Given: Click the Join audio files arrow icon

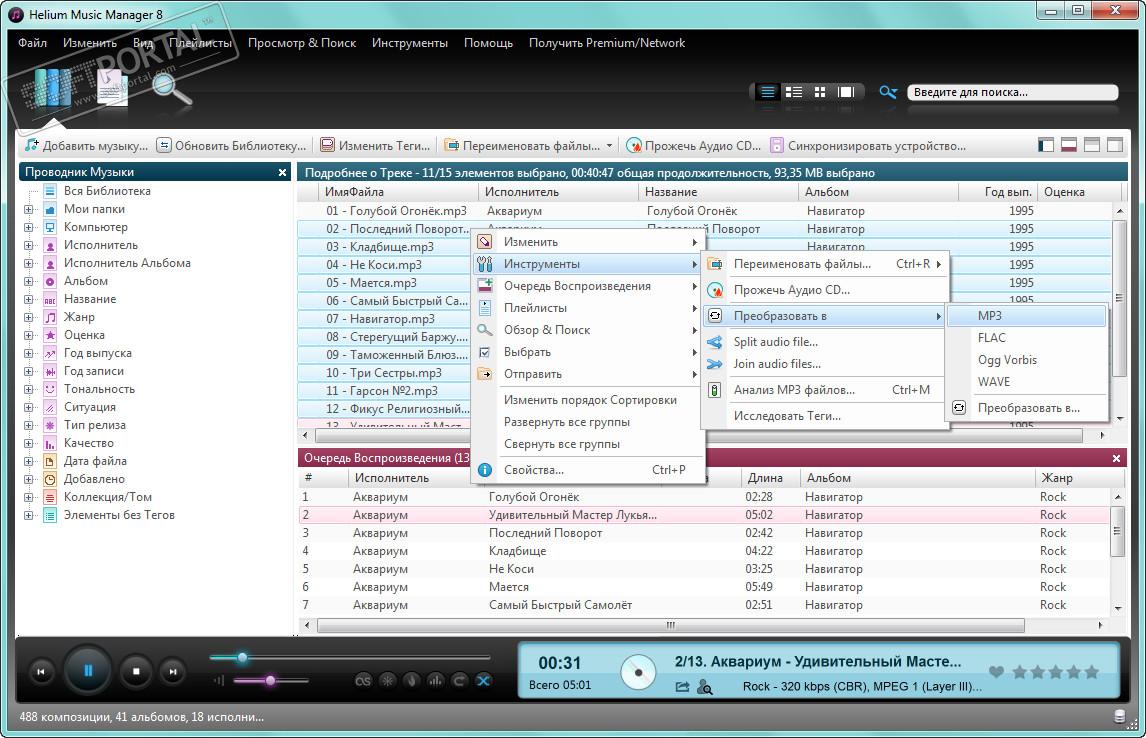Looking at the screenshot, I should tap(715, 364).
